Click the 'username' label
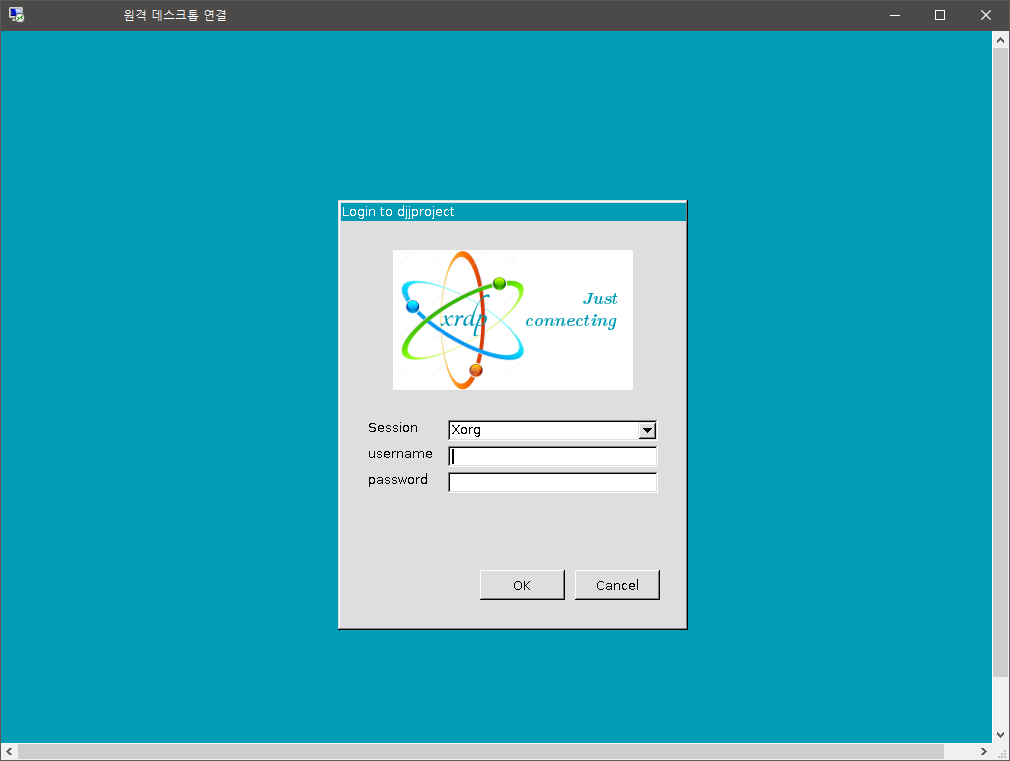This screenshot has height=761, width=1010. tap(400, 454)
